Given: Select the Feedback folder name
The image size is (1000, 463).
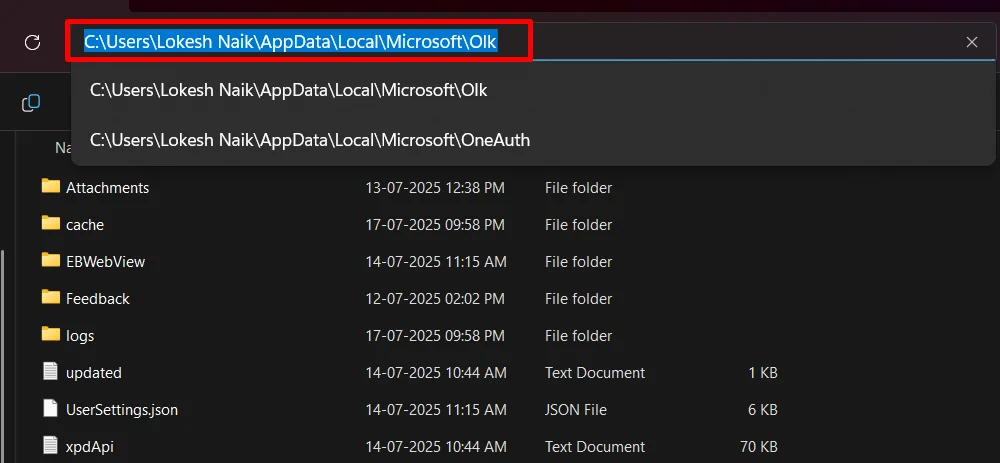Looking at the screenshot, I should click(98, 299).
